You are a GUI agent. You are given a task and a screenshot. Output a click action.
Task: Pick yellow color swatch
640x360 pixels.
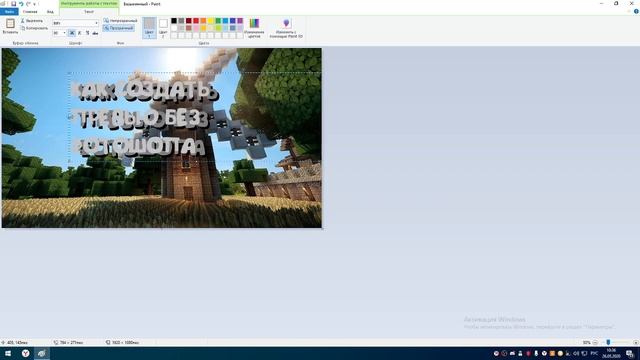coord(211,21)
